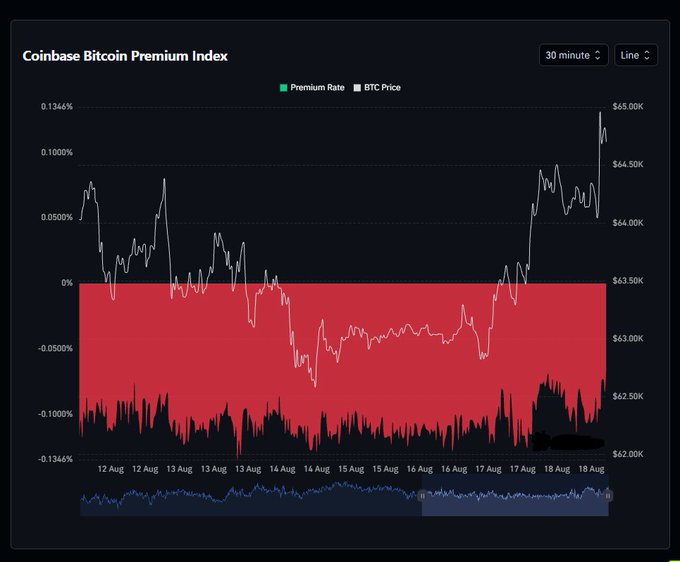Click the green Premium Rate legend swatch
This screenshot has width=680, height=562.
(284, 88)
